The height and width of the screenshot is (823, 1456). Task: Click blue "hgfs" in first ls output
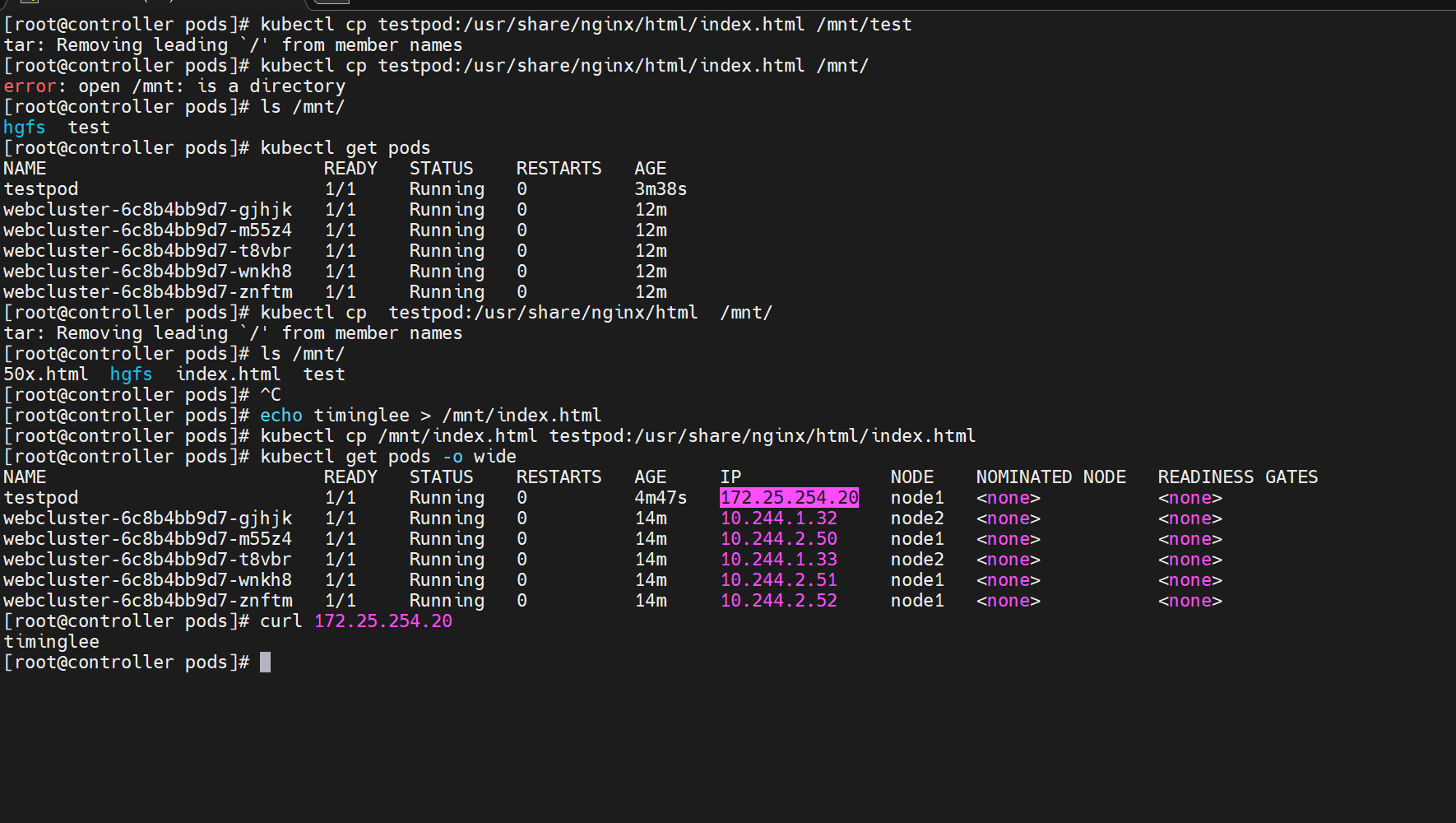coord(25,128)
